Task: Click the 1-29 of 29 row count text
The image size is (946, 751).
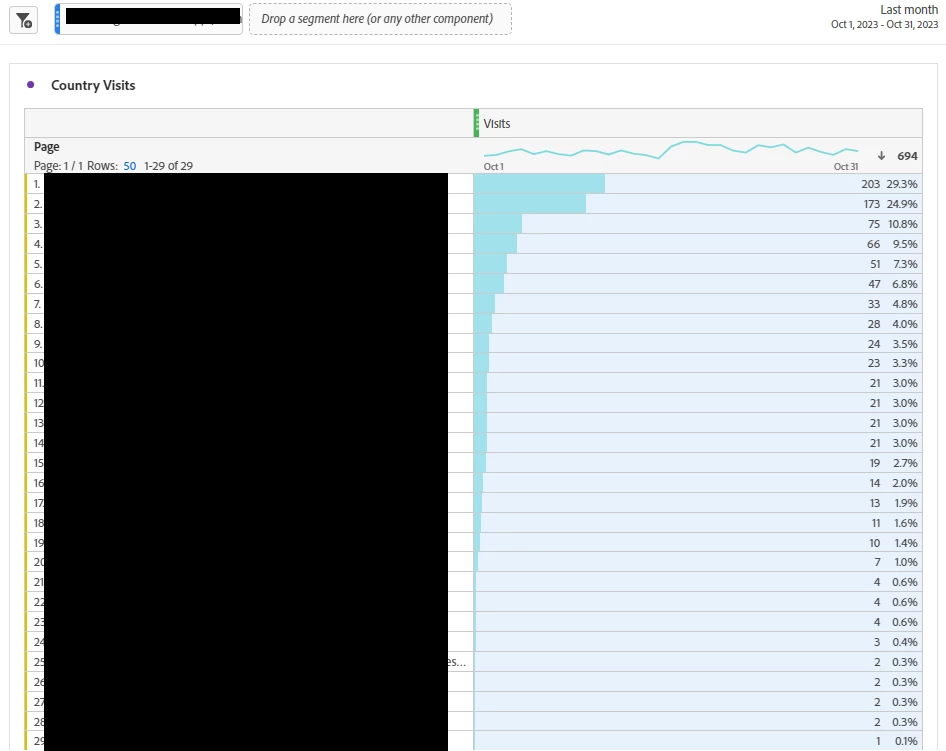Action: pos(168,166)
